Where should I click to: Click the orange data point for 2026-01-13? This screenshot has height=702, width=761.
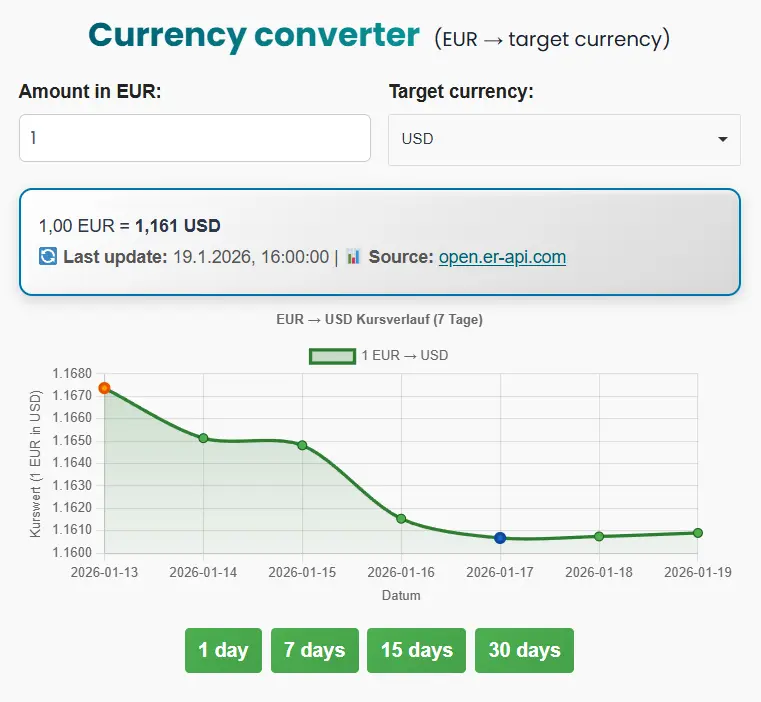click(104, 388)
